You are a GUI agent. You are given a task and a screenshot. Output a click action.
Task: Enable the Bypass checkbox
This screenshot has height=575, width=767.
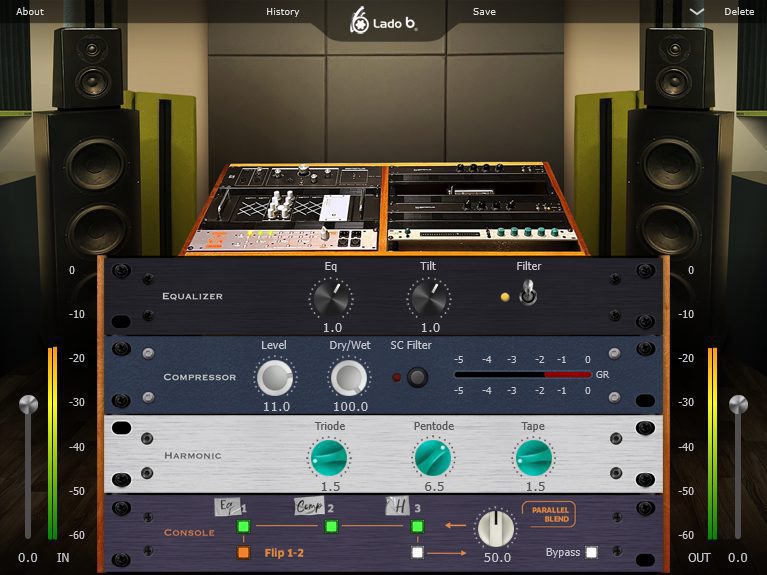tap(592, 552)
